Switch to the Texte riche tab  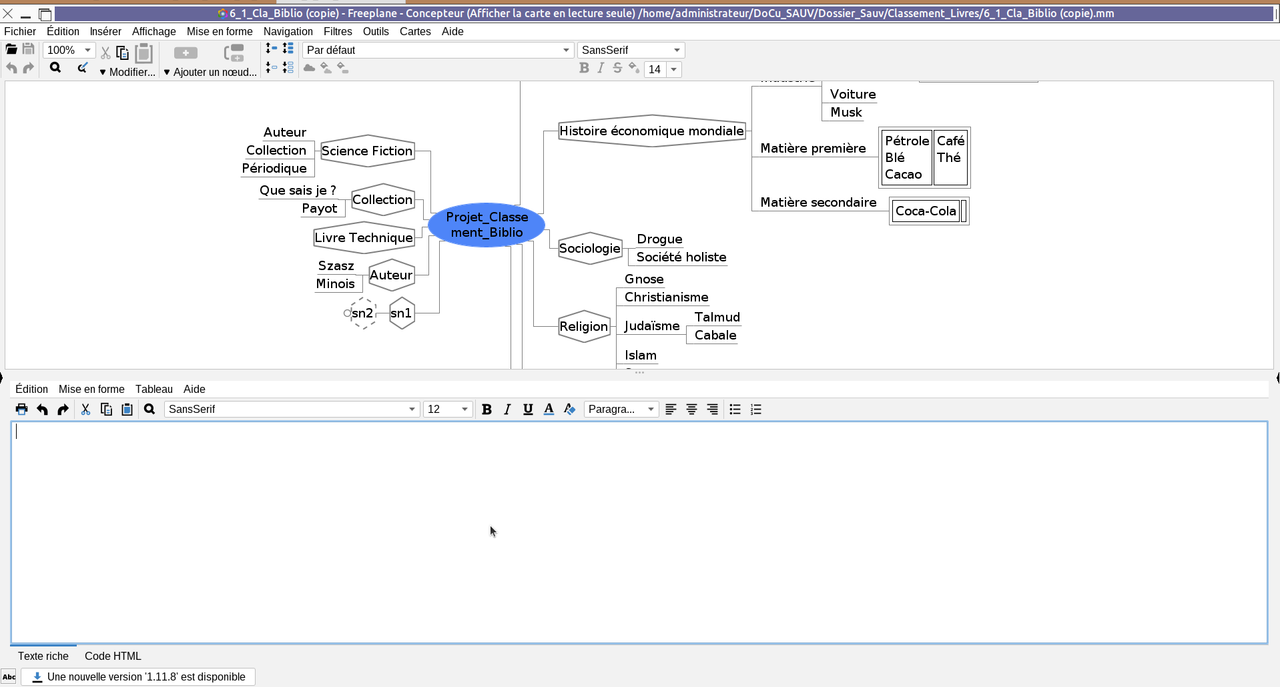pyautogui.click(x=43, y=656)
